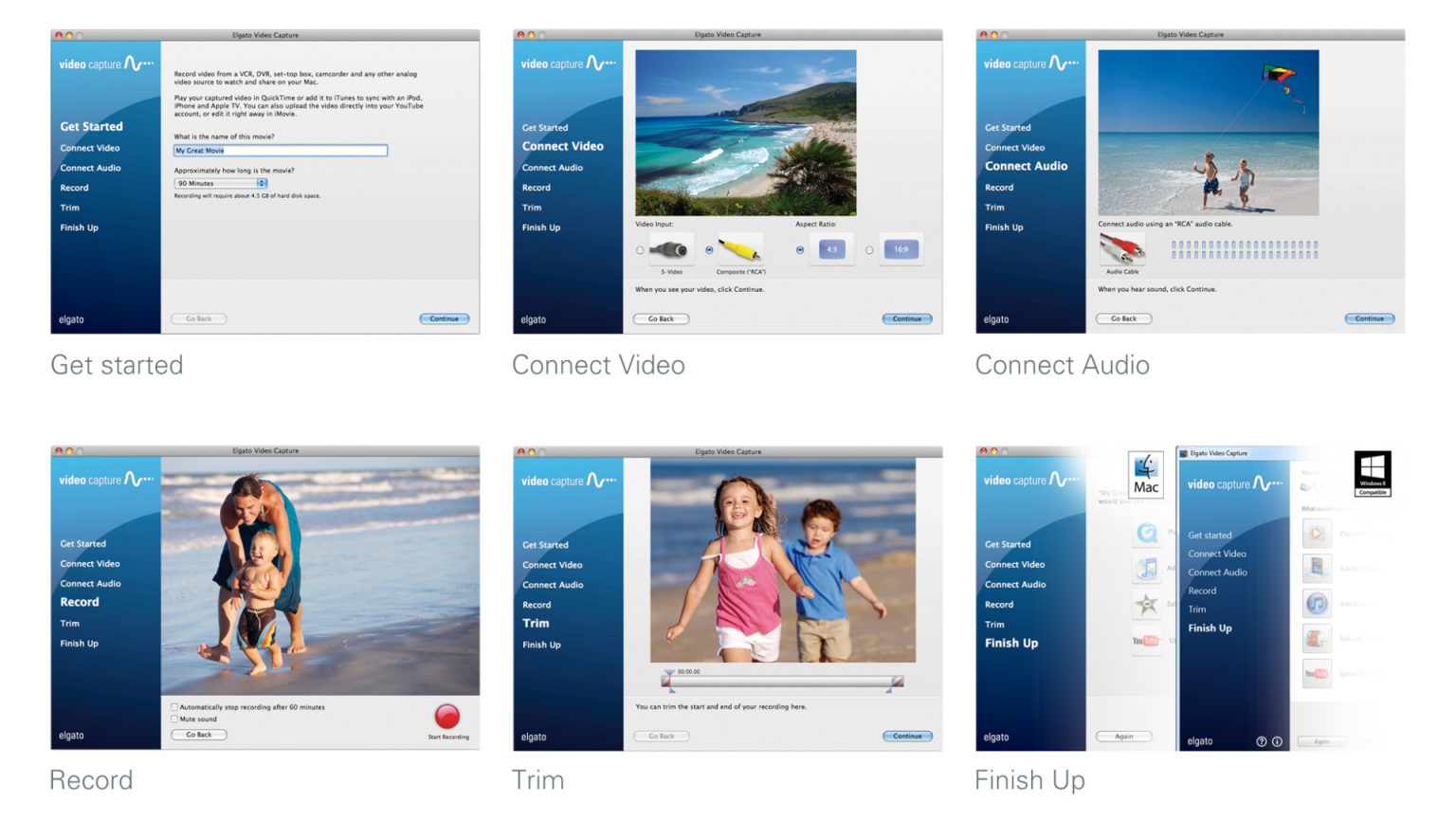Viewport: 1456px width, 819px height.
Task: Choose the 16:9 aspect ratio icon
Action: 901,250
